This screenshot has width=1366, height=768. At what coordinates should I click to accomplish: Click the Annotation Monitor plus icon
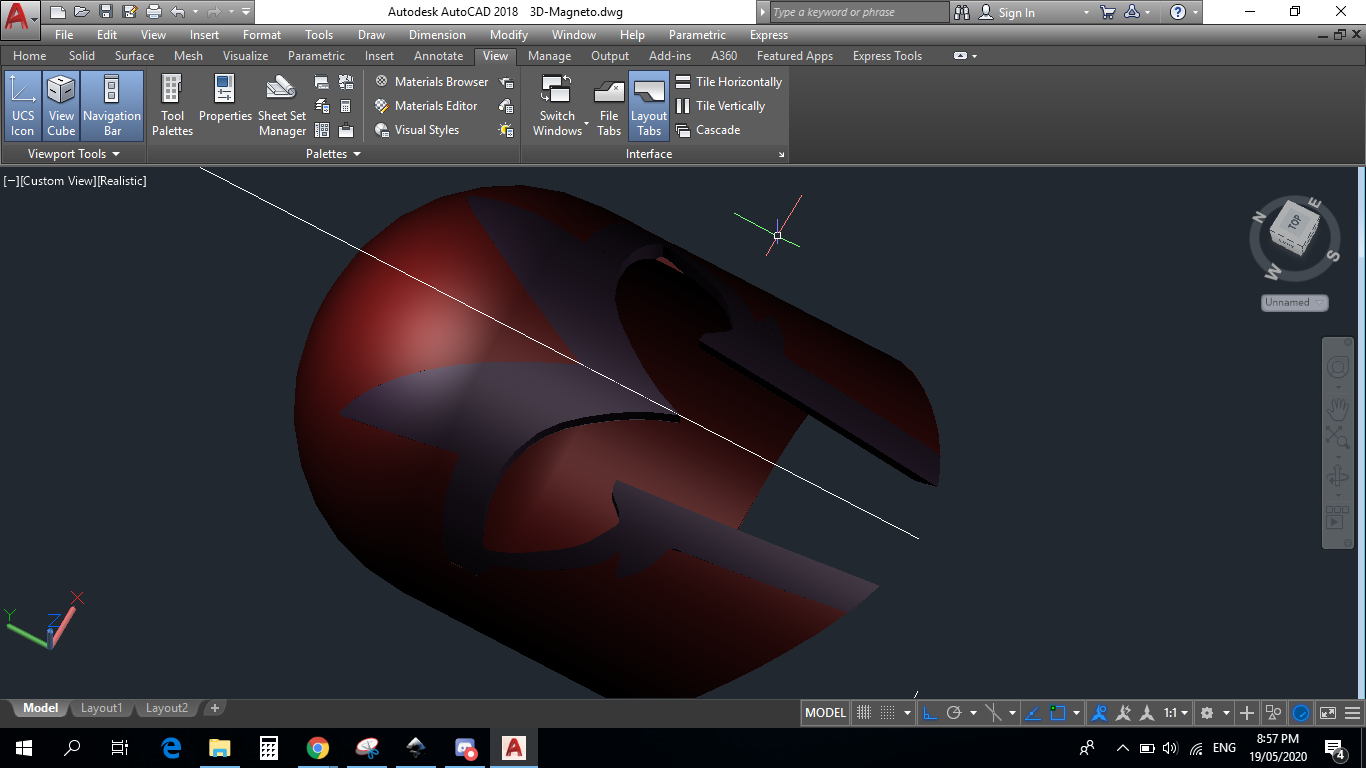tap(1247, 713)
